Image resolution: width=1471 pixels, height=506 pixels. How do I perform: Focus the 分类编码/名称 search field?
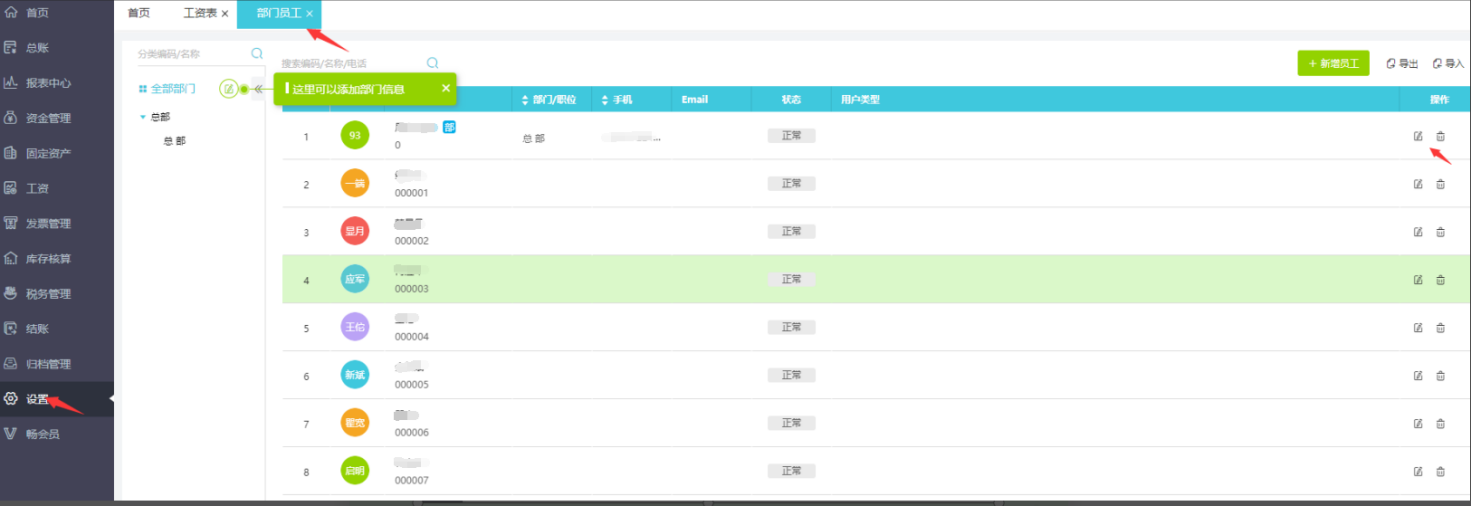[192, 54]
